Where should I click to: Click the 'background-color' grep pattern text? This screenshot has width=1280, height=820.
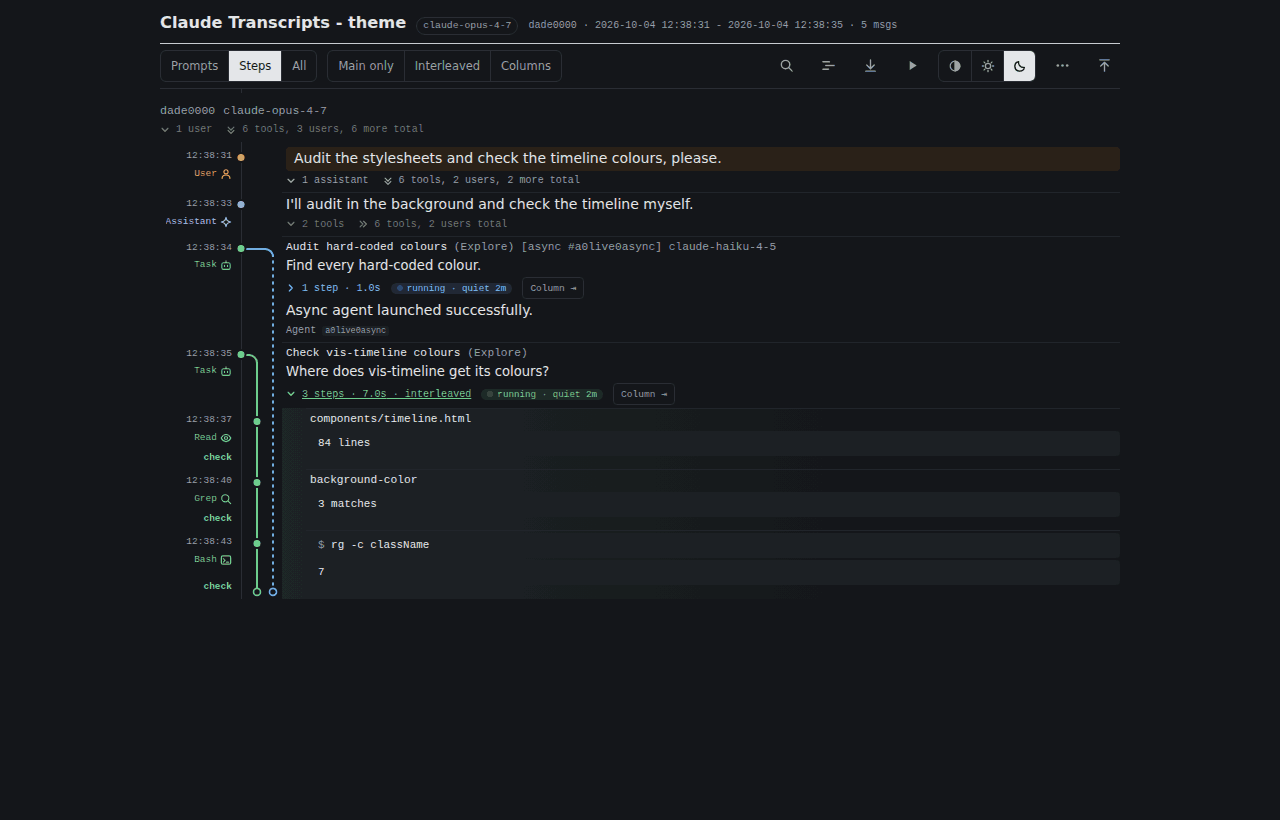363,480
